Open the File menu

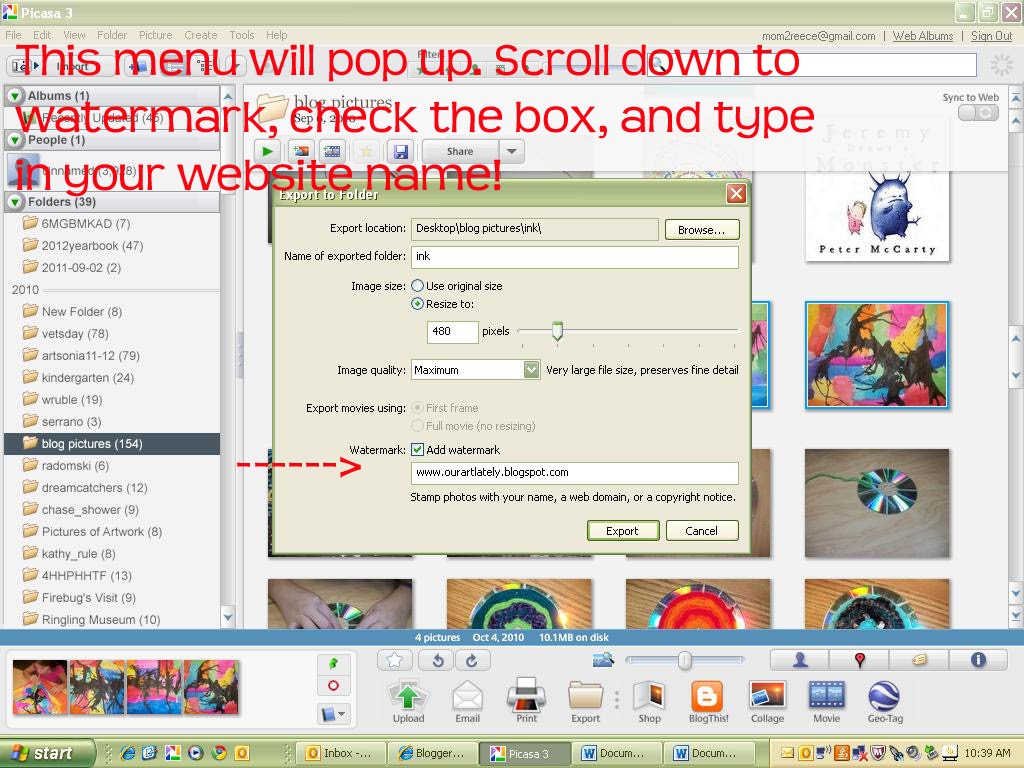[13, 35]
